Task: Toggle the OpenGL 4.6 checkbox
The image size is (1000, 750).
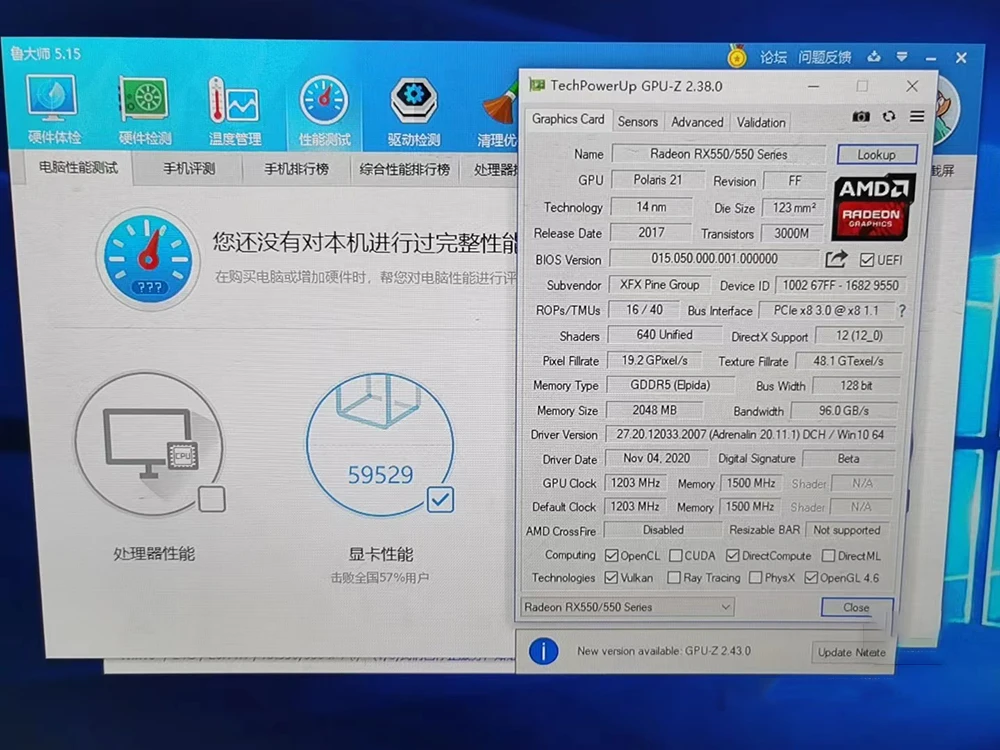Action: (811, 577)
